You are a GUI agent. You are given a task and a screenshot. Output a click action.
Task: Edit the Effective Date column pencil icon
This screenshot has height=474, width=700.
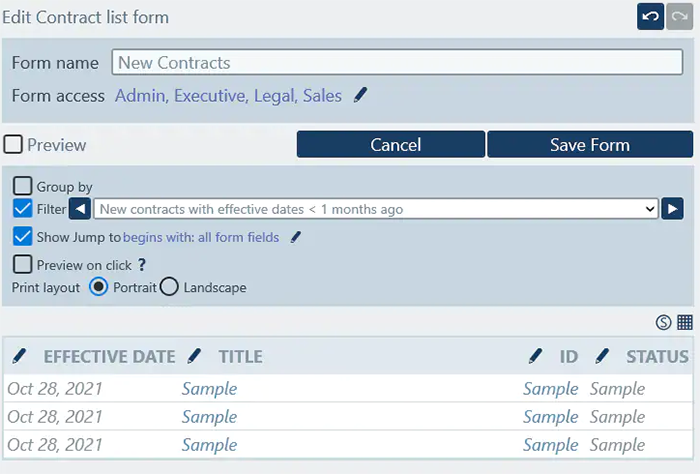point(20,356)
